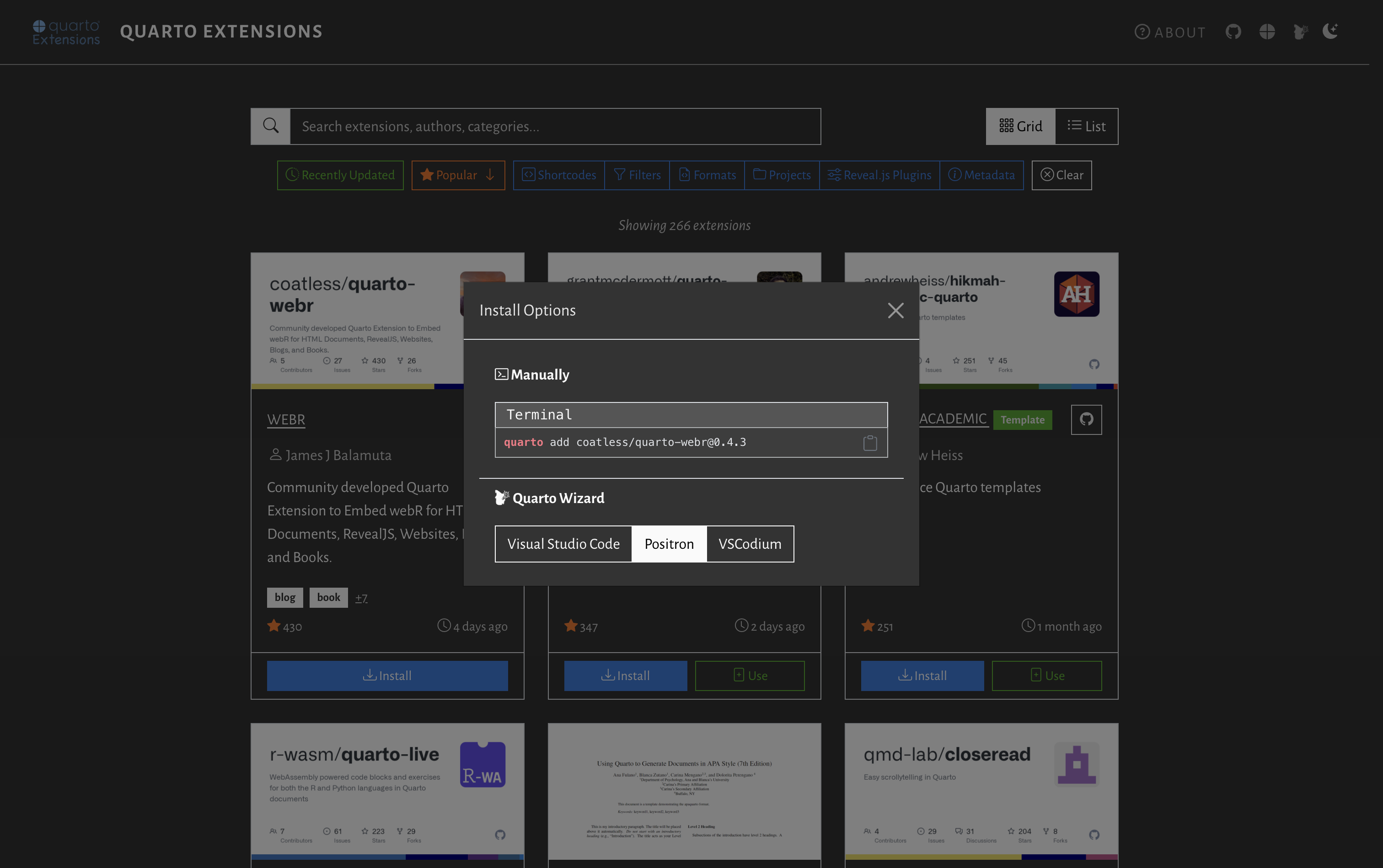Screen dimensions: 1383x868
Task: Switch to List view
Action: (x=1087, y=126)
